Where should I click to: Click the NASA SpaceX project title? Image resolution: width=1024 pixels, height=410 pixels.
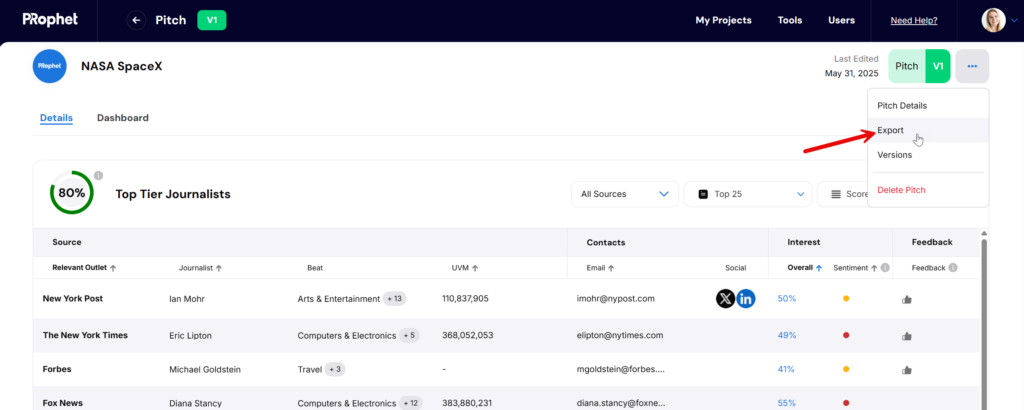coord(122,66)
